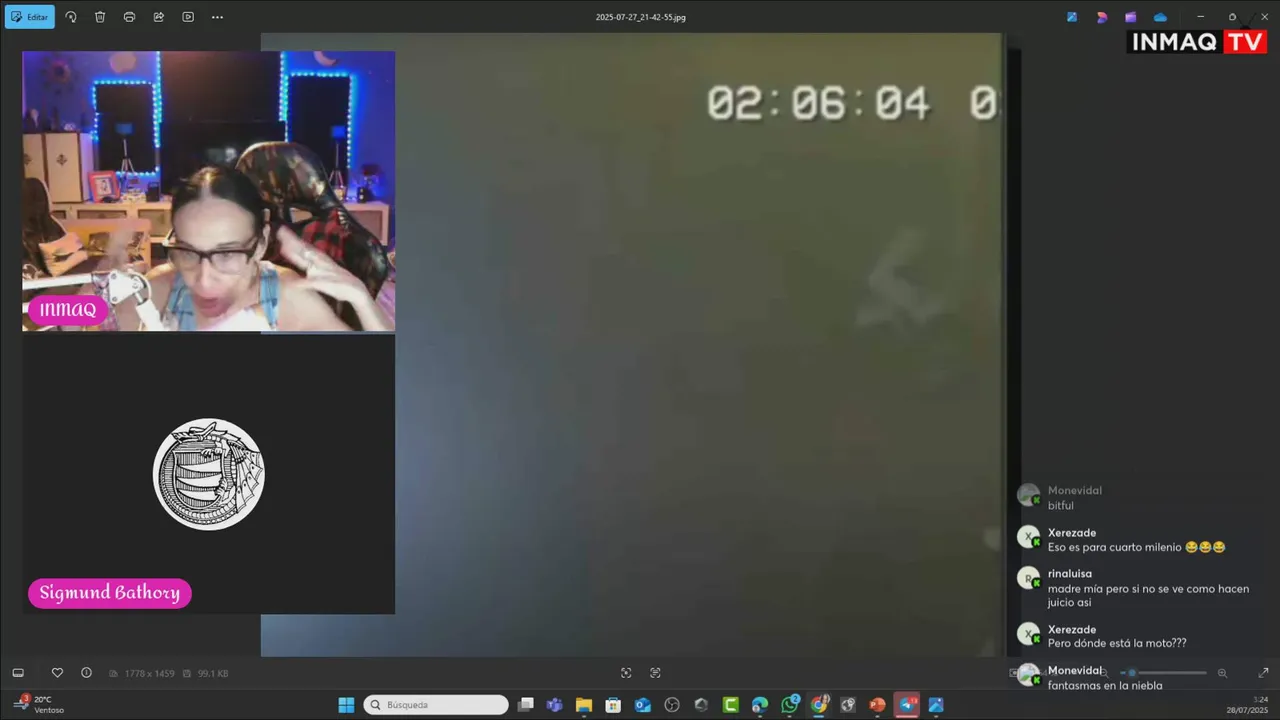Share the photo via the share icon
The image size is (1280, 720).
point(159,17)
